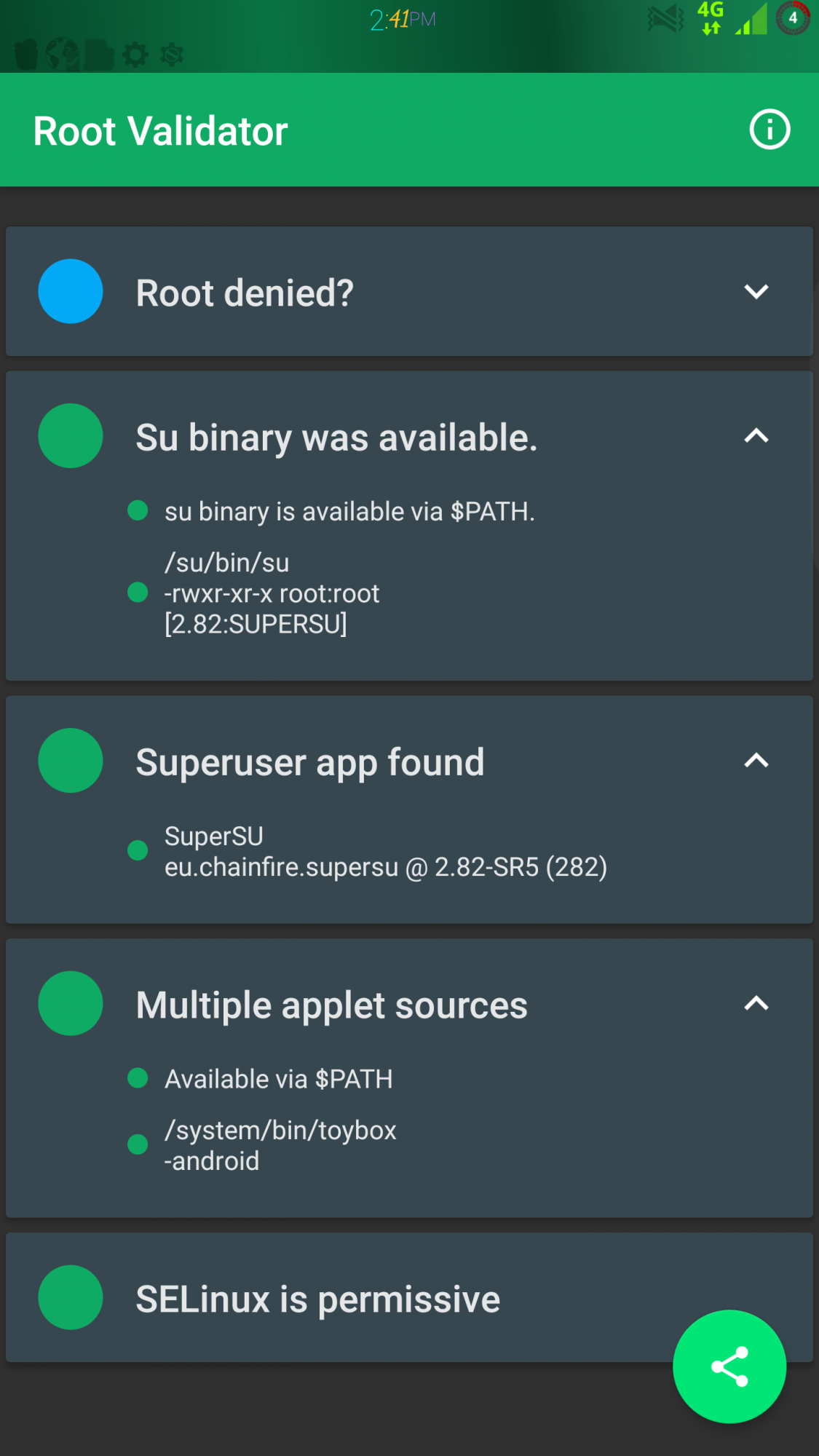Collapse the Superuser app found section
The image size is (819, 1456).
(756, 761)
